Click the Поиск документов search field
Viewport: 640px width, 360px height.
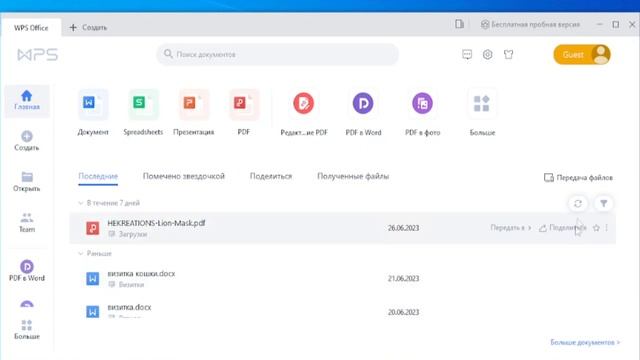pos(278,54)
